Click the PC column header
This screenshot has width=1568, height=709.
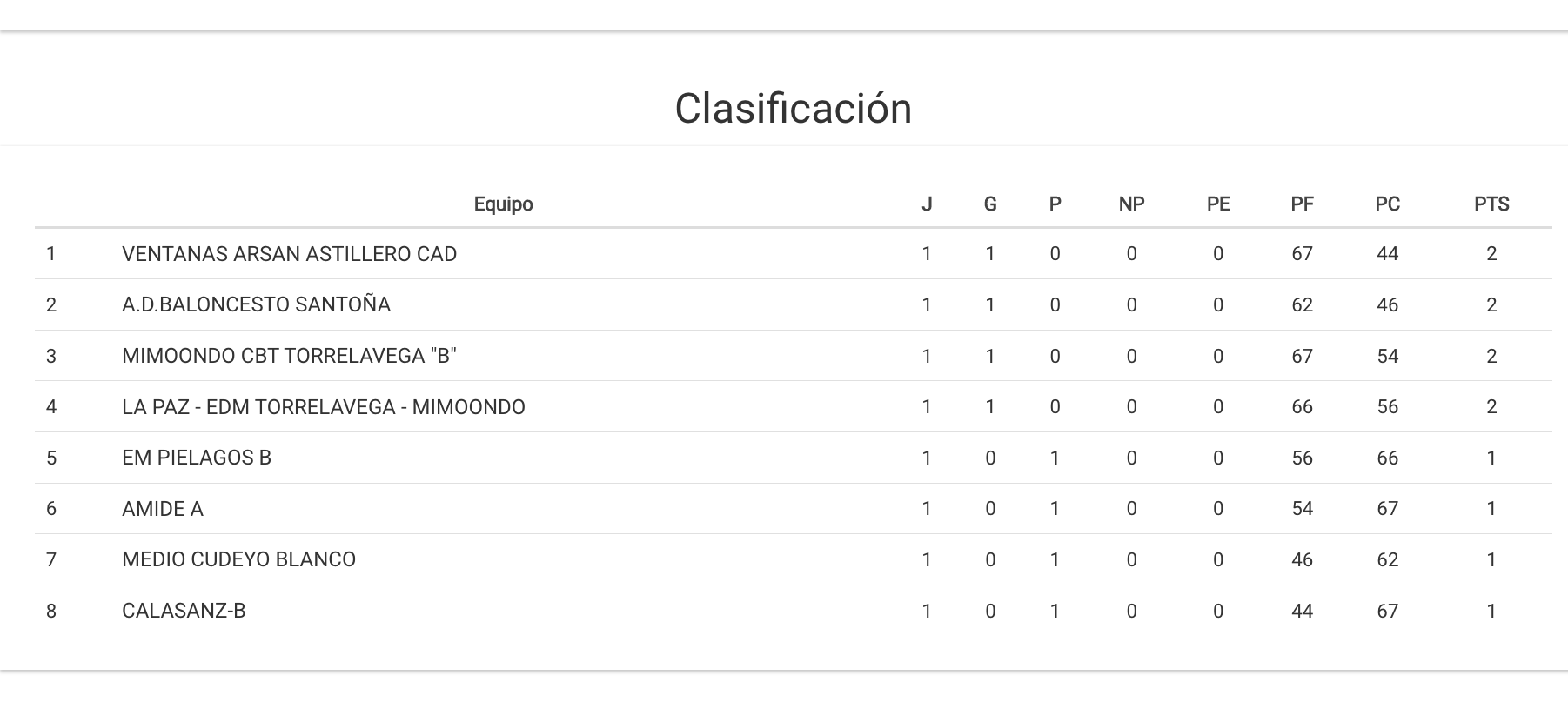click(x=1387, y=204)
